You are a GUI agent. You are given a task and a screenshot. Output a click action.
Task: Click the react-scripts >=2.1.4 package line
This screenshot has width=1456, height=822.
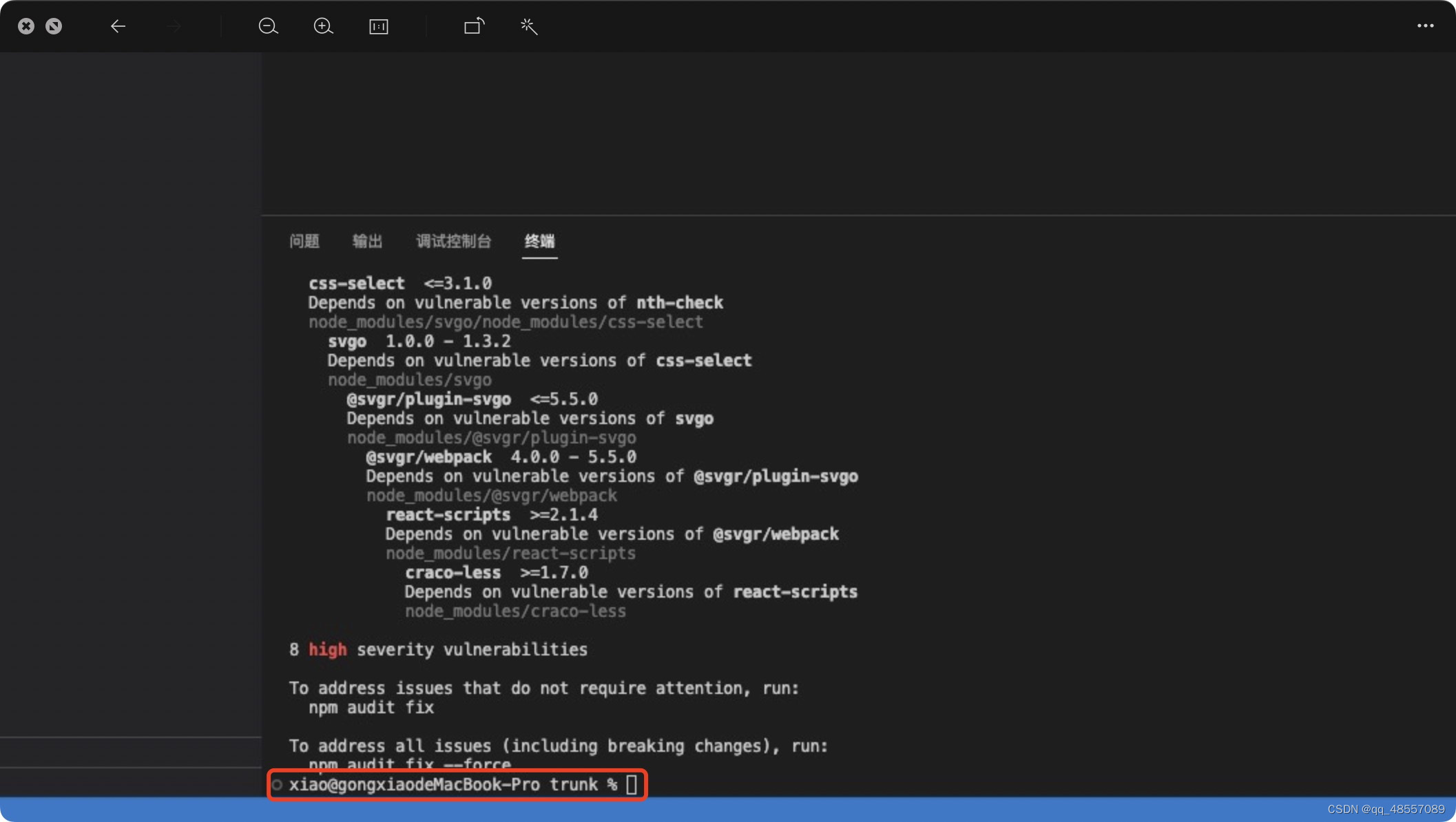point(491,514)
